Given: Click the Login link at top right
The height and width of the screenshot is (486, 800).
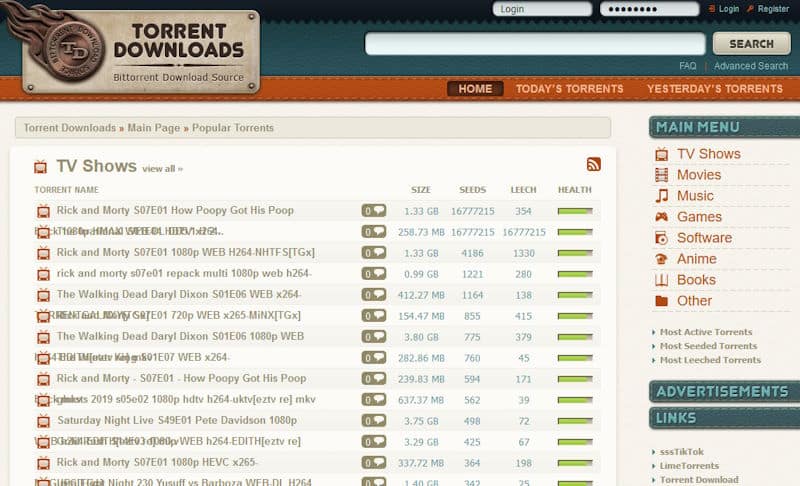Looking at the screenshot, I should coord(729,9).
